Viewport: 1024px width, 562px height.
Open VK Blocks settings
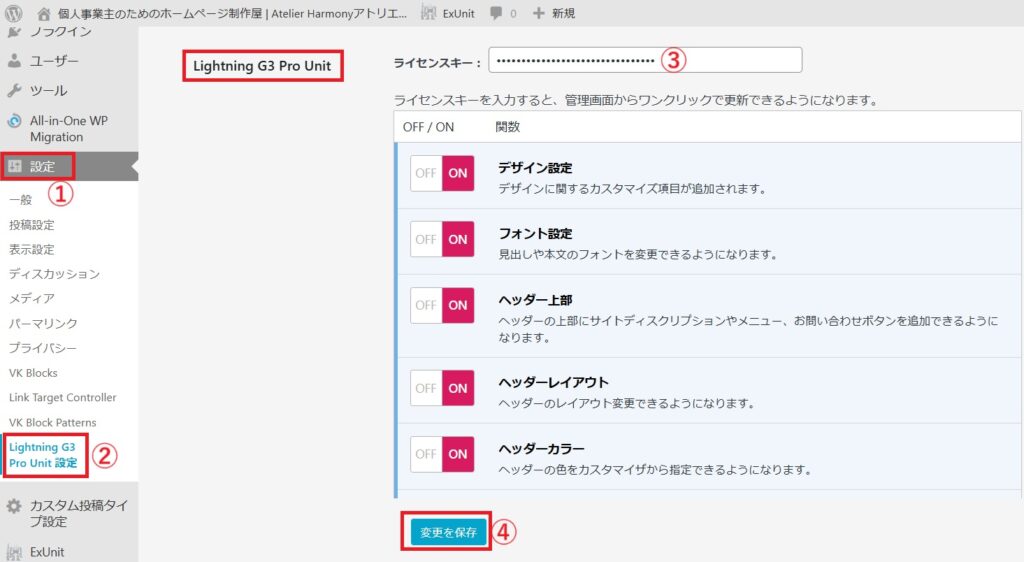tap(33, 373)
